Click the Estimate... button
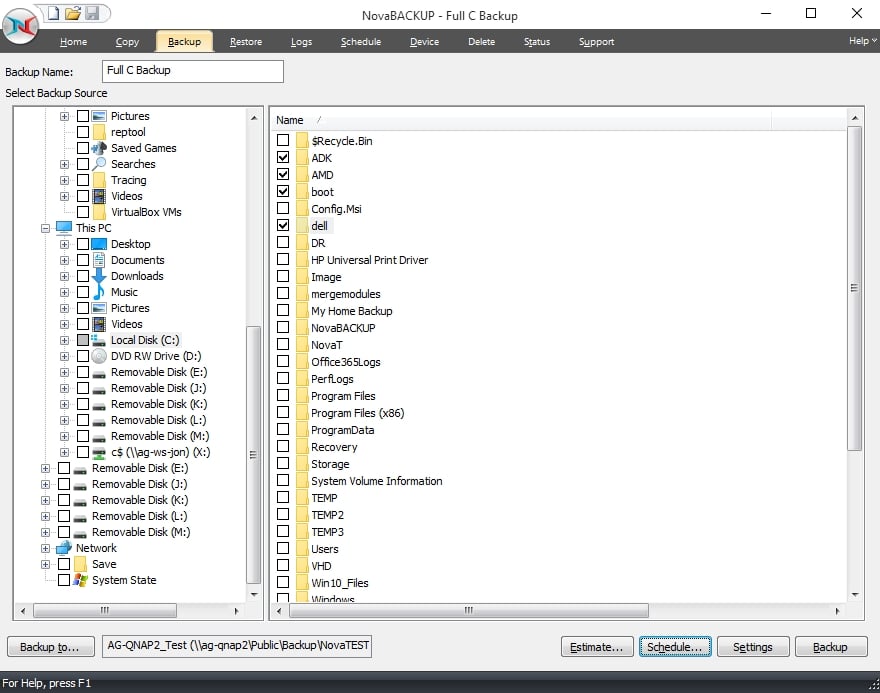 click(597, 647)
